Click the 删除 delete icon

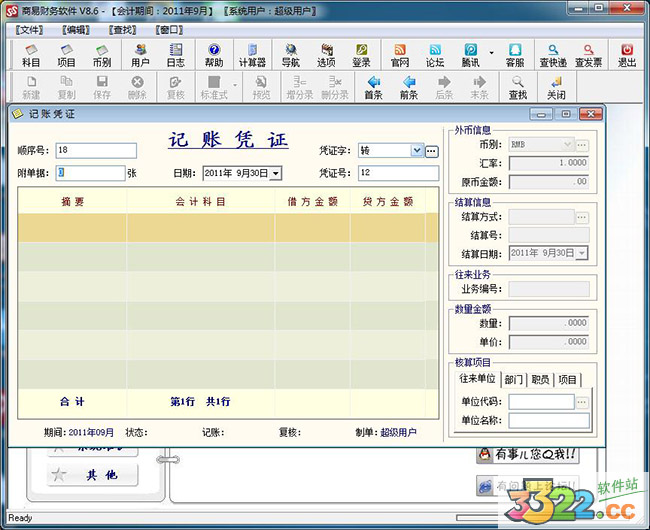[137, 88]
